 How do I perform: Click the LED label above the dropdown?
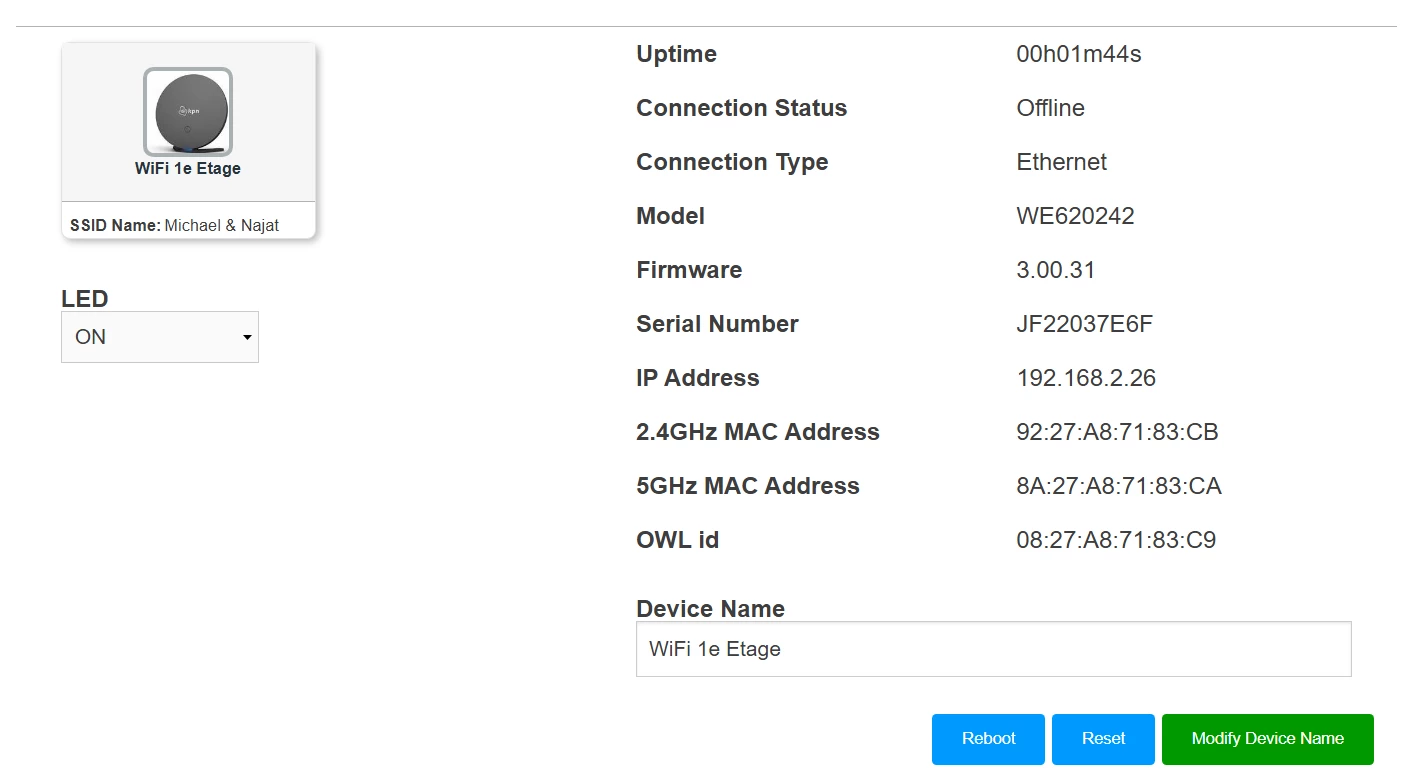click(85, 299)
